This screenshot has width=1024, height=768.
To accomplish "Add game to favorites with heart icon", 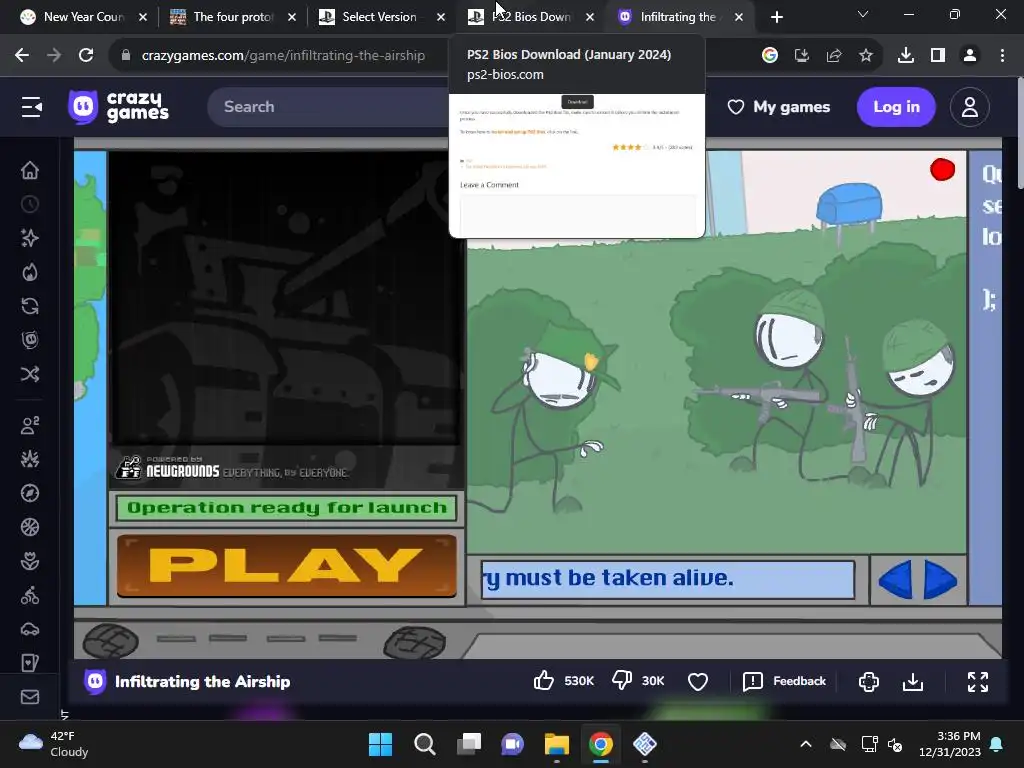I will tap(698, 681).
